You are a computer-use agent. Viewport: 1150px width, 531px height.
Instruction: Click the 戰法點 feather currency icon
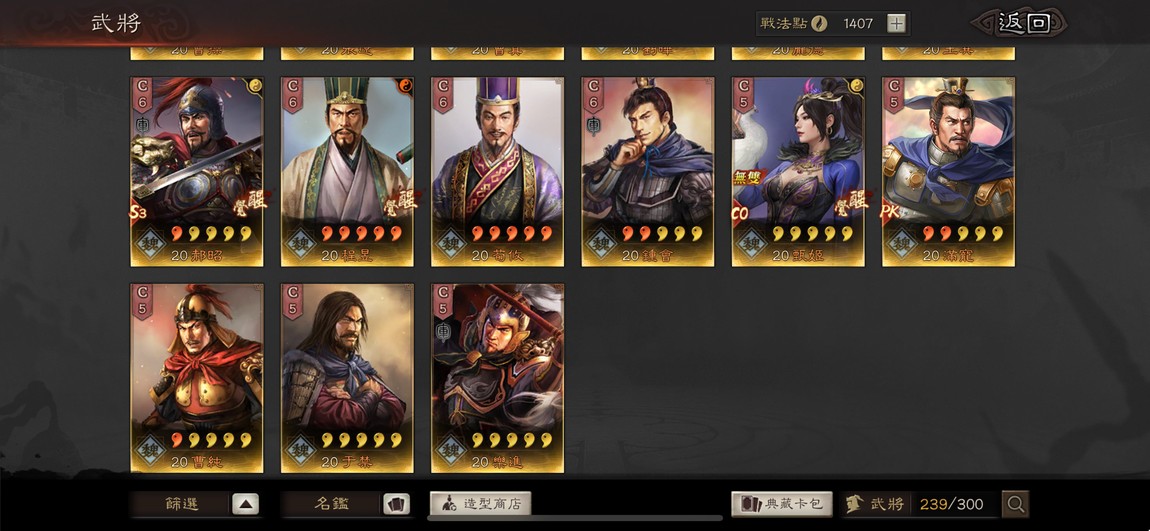tap(819, 23)
